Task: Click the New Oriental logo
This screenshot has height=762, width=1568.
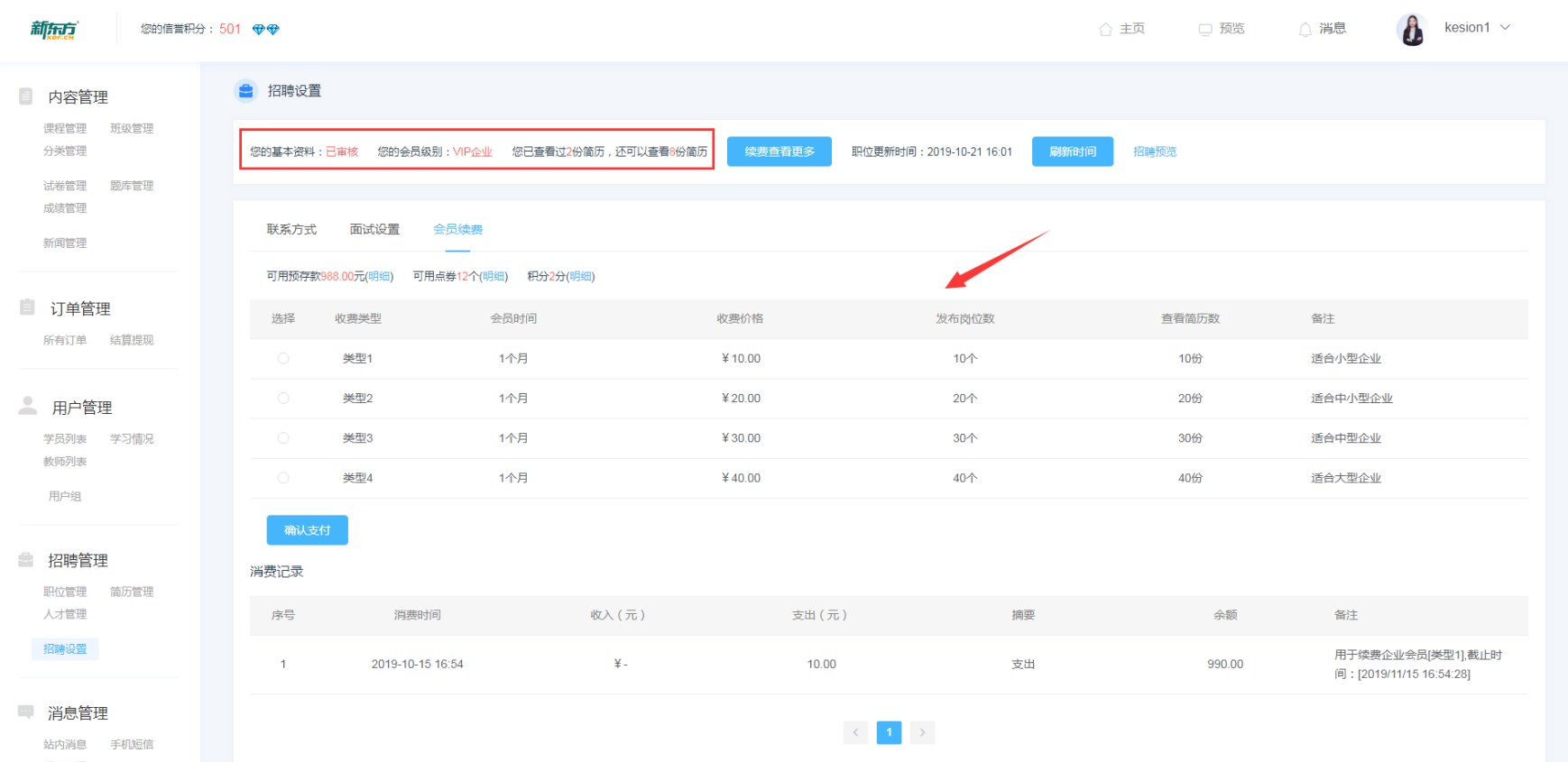Action: (x=54, y=30)
